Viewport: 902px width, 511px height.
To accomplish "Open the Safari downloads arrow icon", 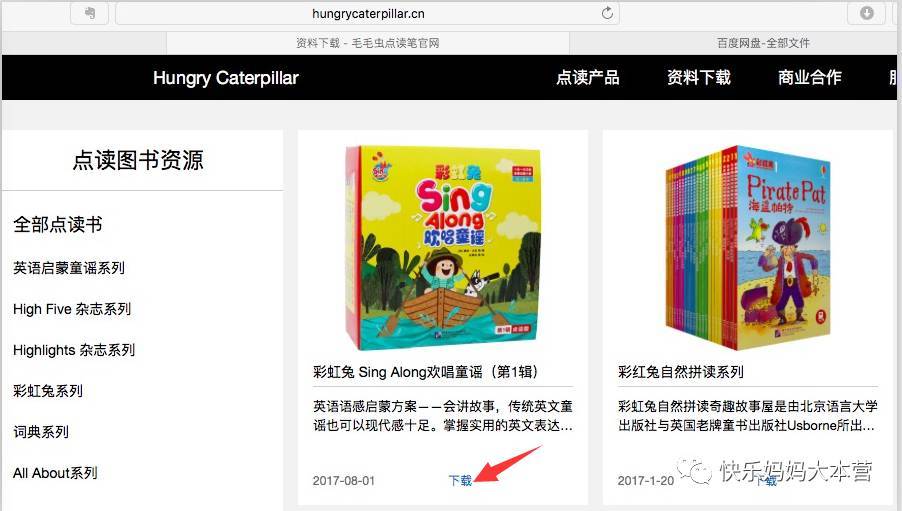I will click(x=866, y=13).
